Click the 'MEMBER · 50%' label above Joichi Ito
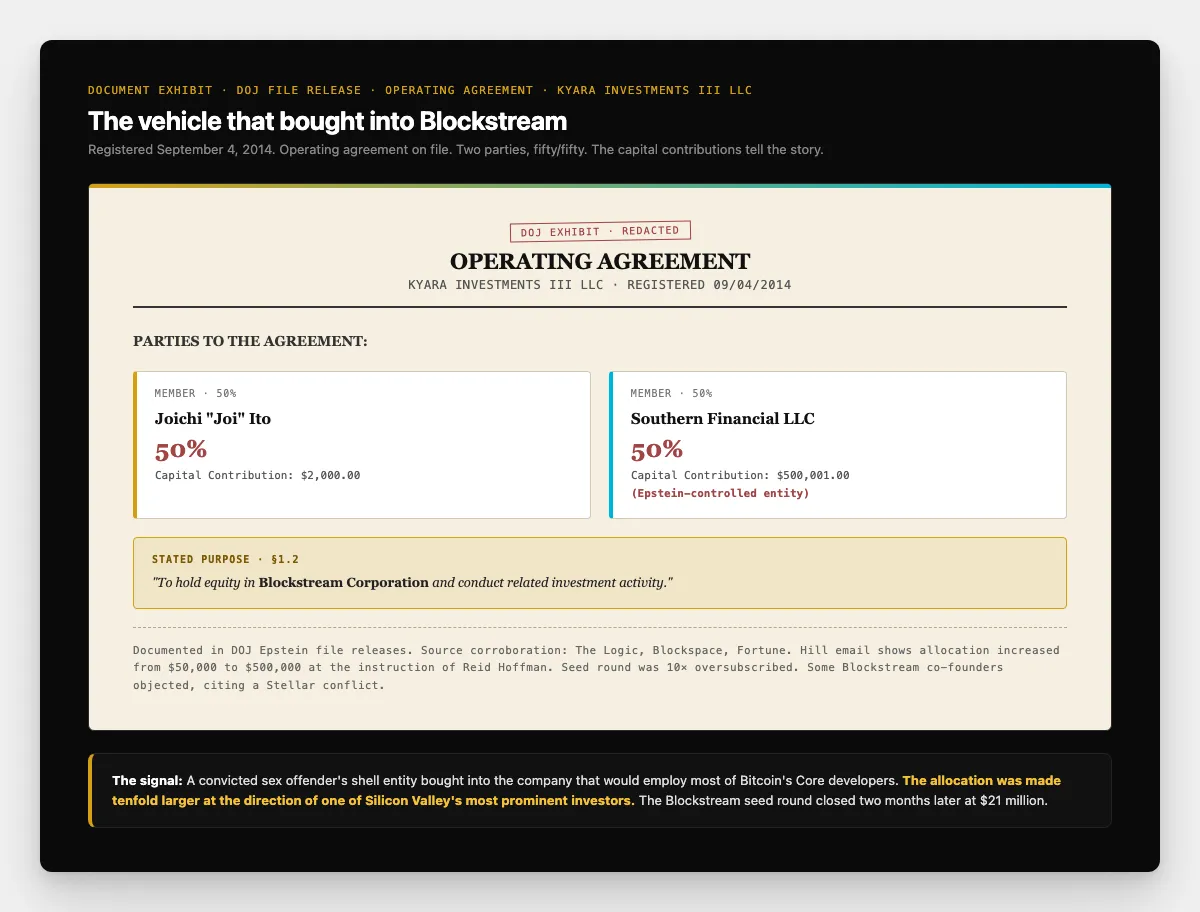Screen dimensions: 1200x912 point(196,393)
